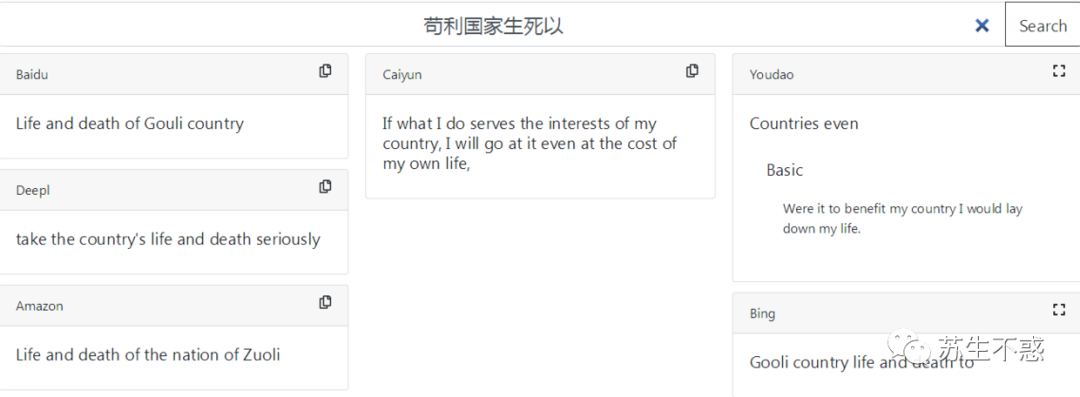Click the 'Were it to benefit my country' sentence

(902, 218)
